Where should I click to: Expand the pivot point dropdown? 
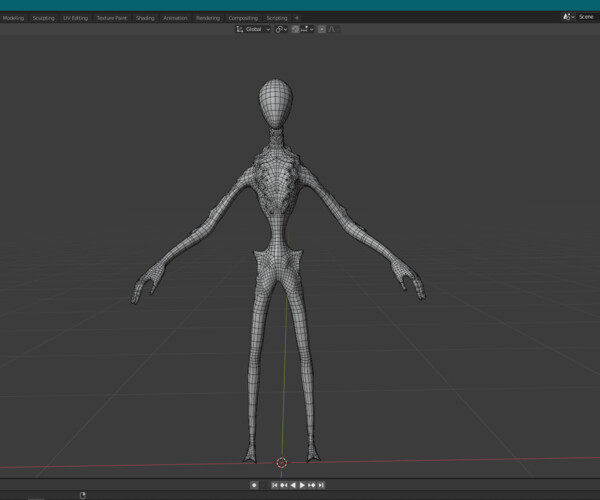[x=281, y=29]
